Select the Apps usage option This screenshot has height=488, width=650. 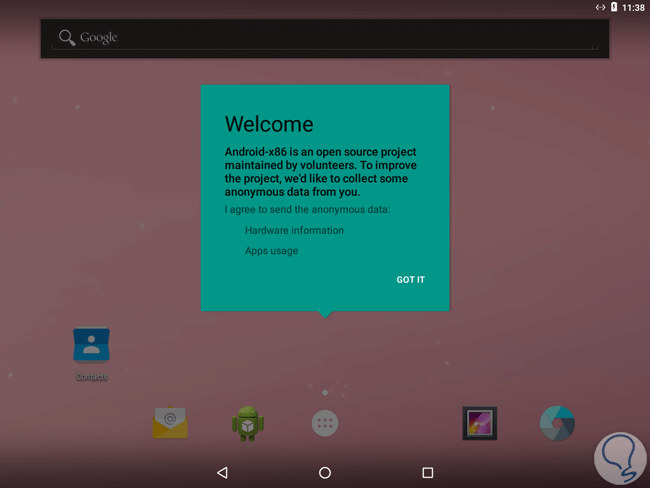tap(271, 251)
